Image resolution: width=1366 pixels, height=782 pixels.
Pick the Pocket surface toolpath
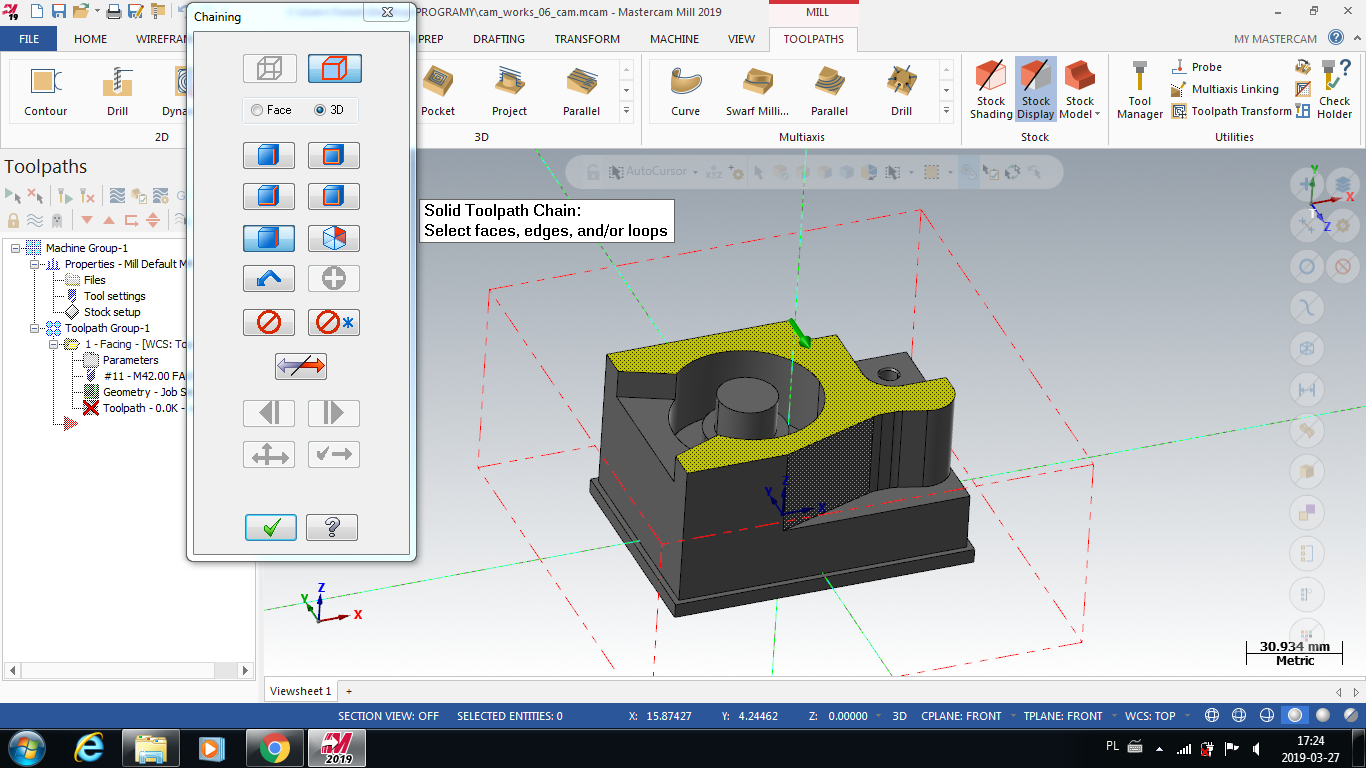click(x=438, y=90)
